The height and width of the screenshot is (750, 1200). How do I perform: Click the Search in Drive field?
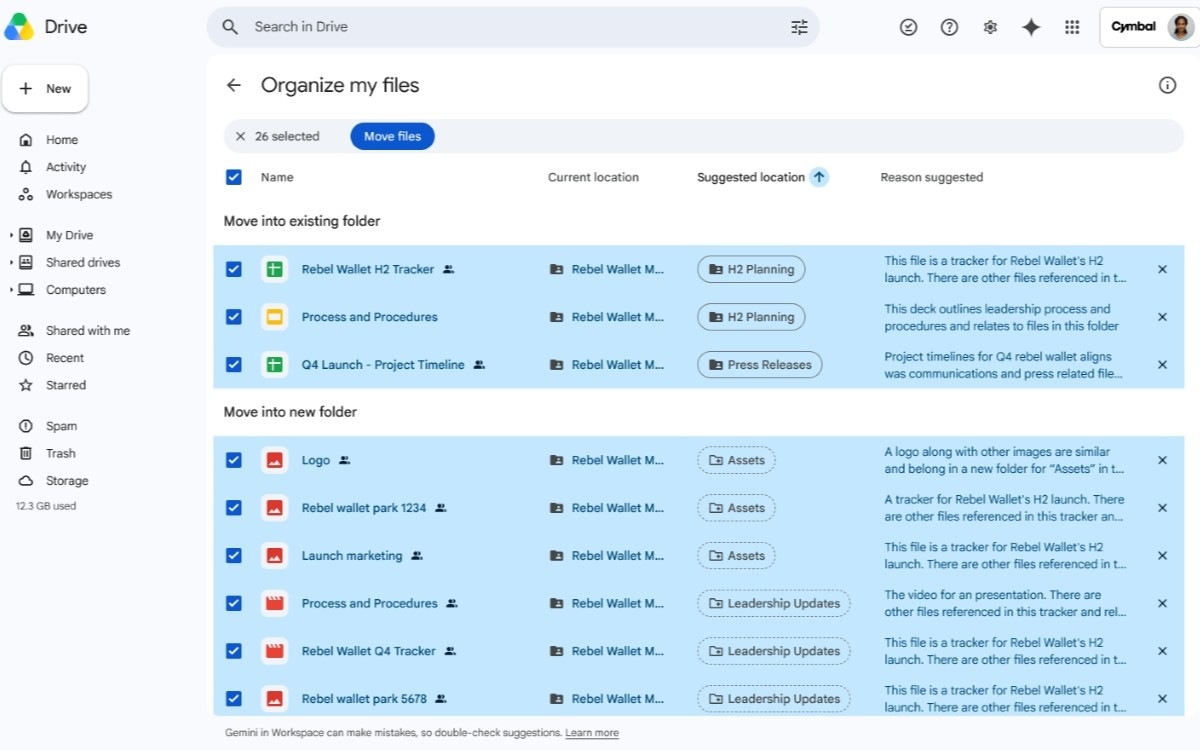pyautogui.click(x=513, y=27)
